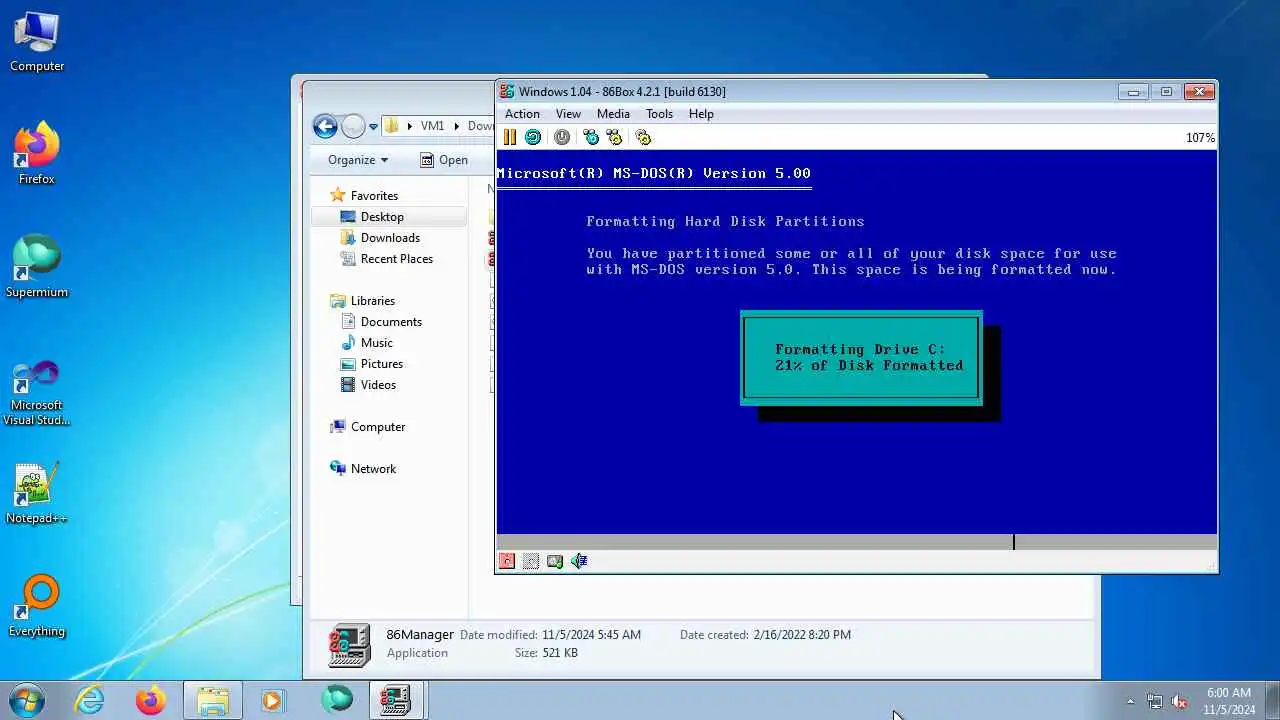Image resolution: width=1280 pixels, height=720 pixels.
Task: Click the 107% speed indicator
Action: pos(1200,138)
